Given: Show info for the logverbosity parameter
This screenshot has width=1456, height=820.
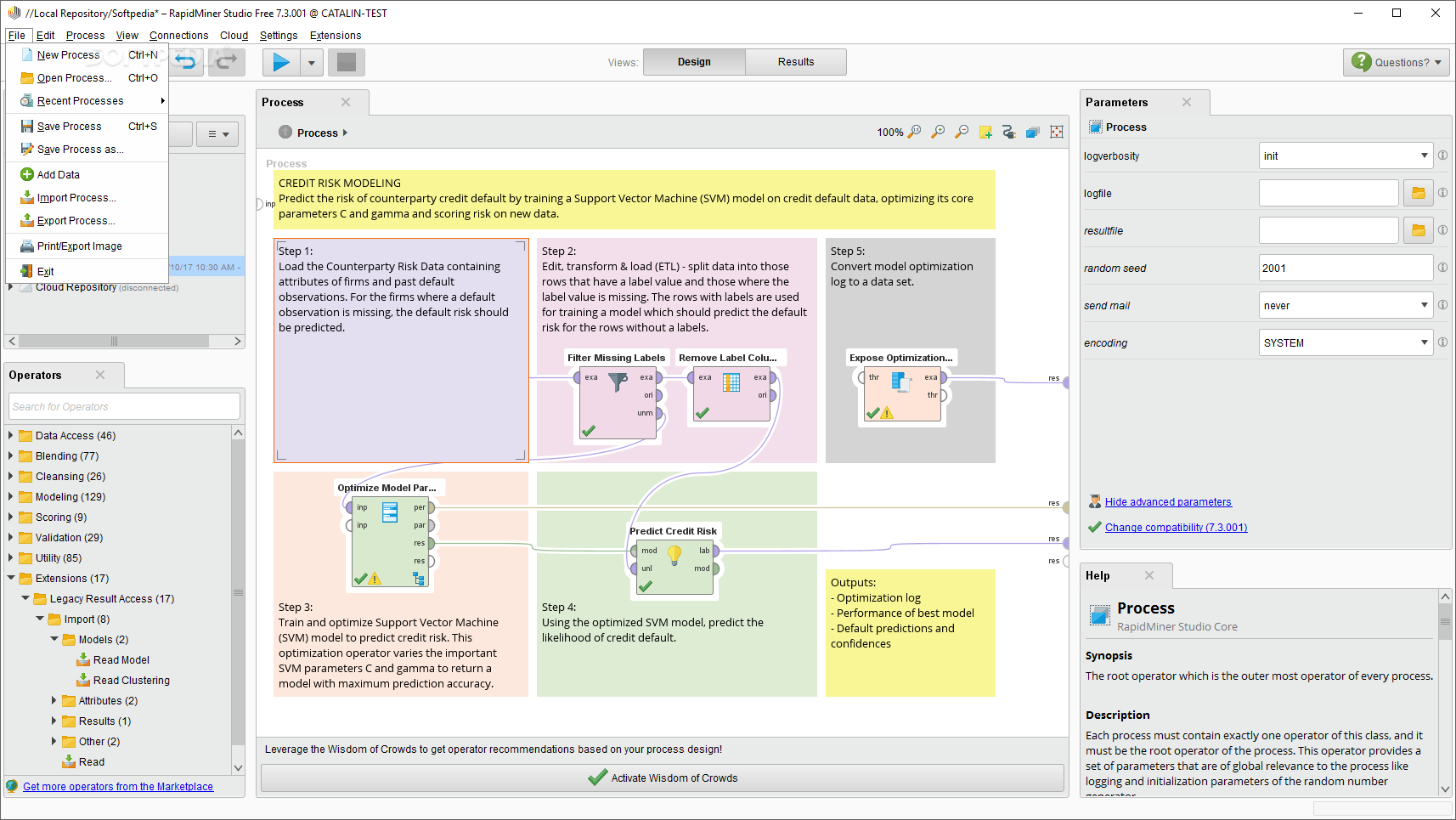Looking at the screenshot, I should (1442, 156).
